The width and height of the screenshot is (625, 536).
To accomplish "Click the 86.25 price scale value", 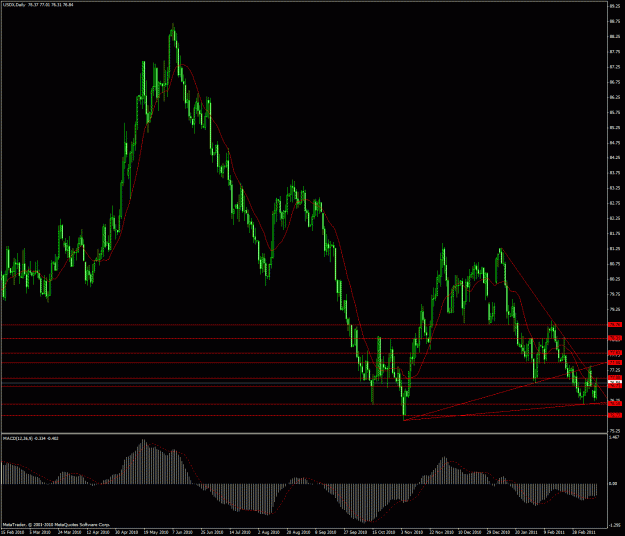I will click(615, 97).
